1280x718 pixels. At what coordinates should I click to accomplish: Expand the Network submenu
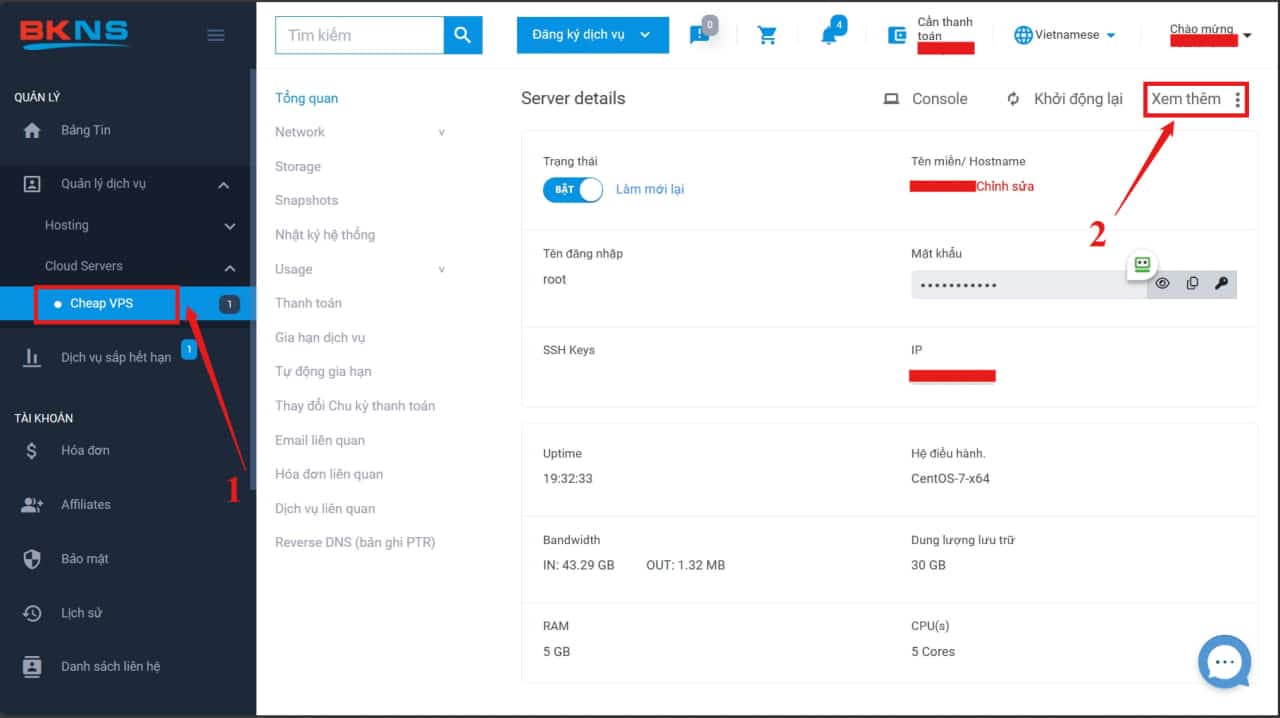click(441, 132)
